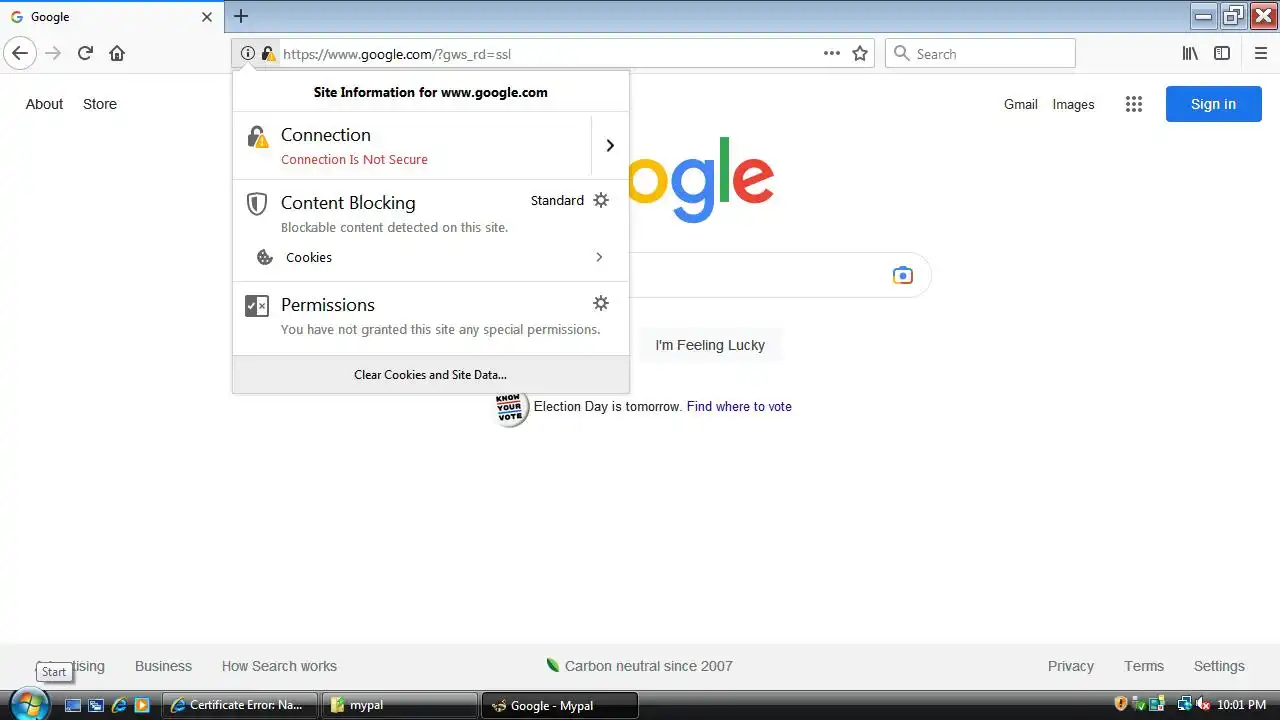Screen dimensions: 1280x720
Task: Expand the Cookies row in Content Blocking
Action: coord(431,257)
